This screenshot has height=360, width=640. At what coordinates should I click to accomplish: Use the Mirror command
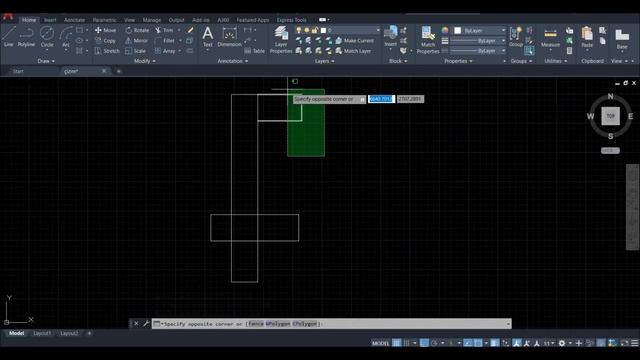(136, 40)
